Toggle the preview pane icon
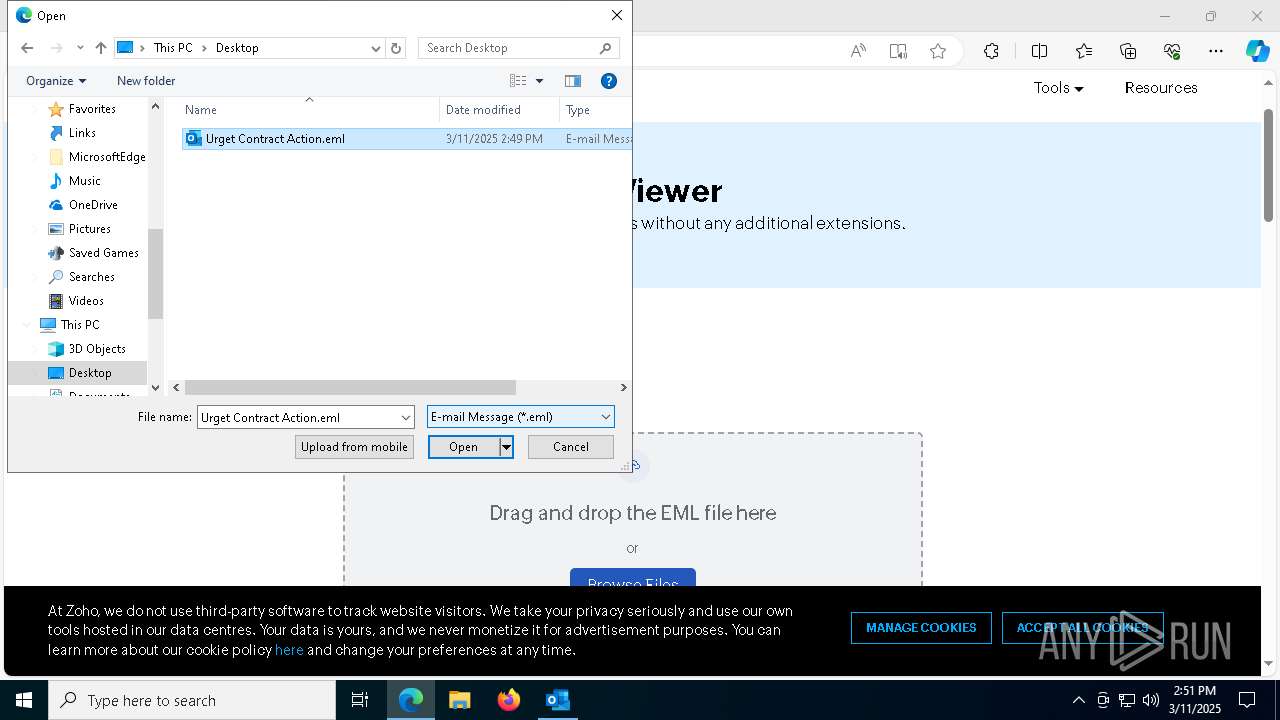The image size is (1280, 720). pos(573,81)
